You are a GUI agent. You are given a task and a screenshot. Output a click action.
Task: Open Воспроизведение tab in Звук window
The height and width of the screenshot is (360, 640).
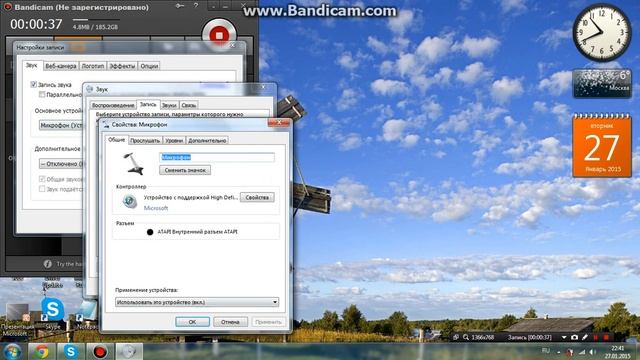(x=113, y=105)
